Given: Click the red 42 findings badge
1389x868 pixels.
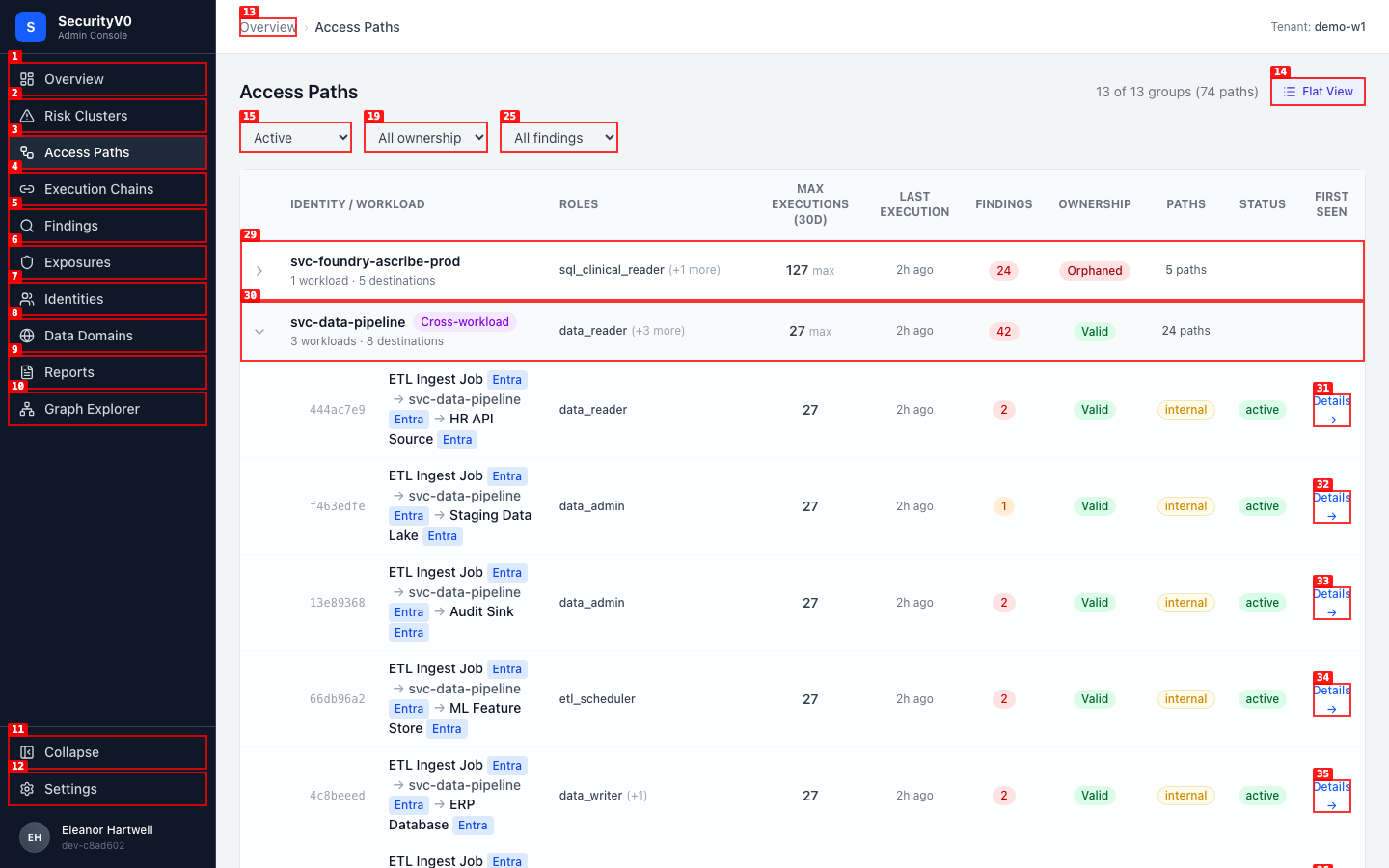Looking at the screenshot, I should [1004, 332].
